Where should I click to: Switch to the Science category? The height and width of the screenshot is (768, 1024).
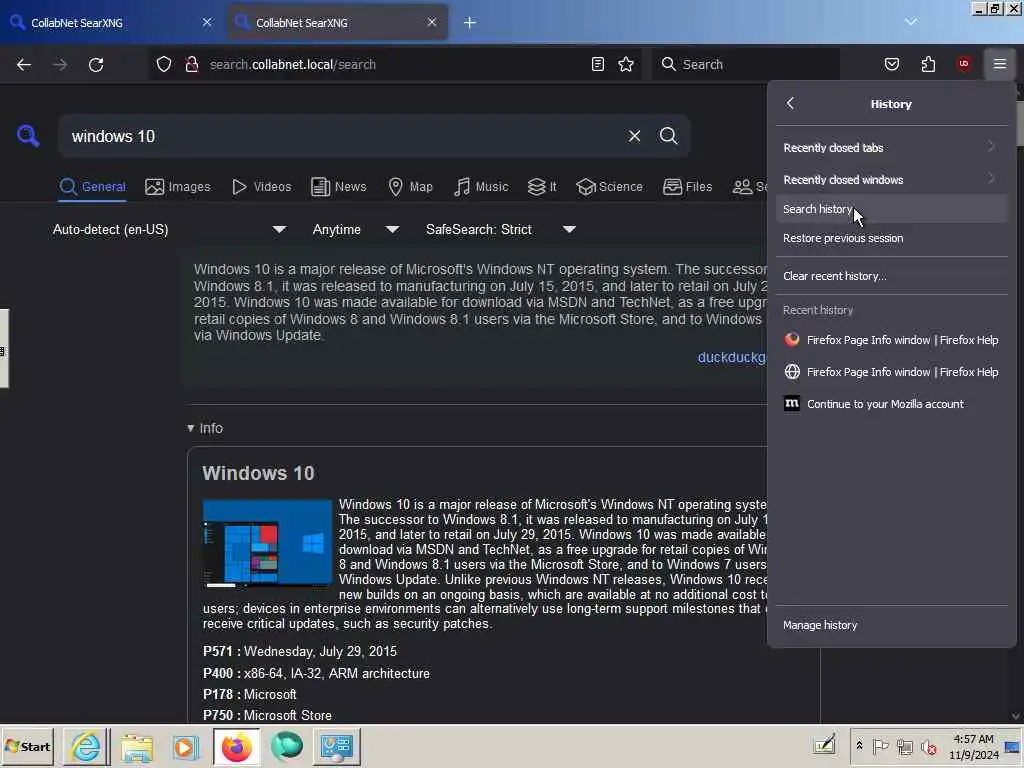coord(609,187)
